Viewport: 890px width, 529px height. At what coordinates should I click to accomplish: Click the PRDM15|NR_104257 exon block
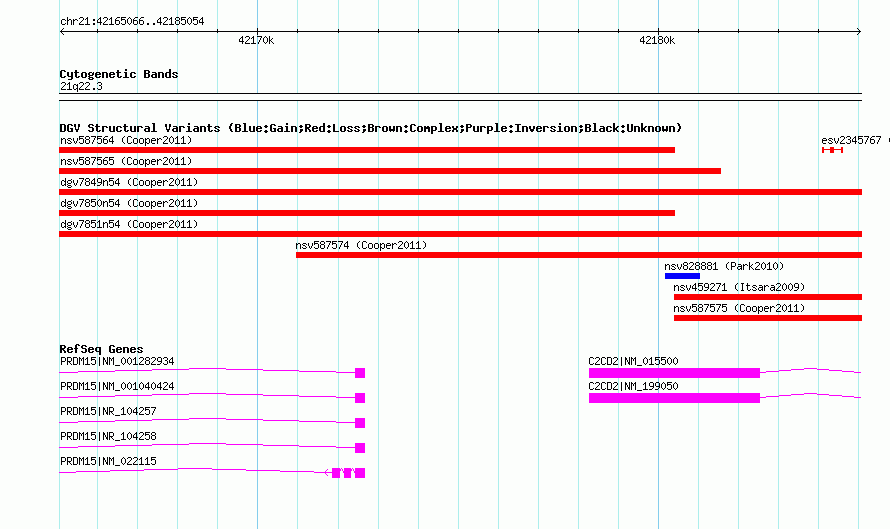pos(360,423)
